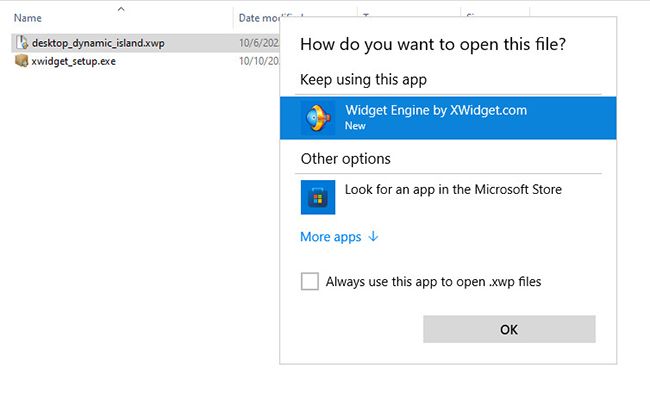This screenshot has width=650, height=405.
Task: Click the date of xwidget_setup.exe row
Action: (x=259, y=61)
